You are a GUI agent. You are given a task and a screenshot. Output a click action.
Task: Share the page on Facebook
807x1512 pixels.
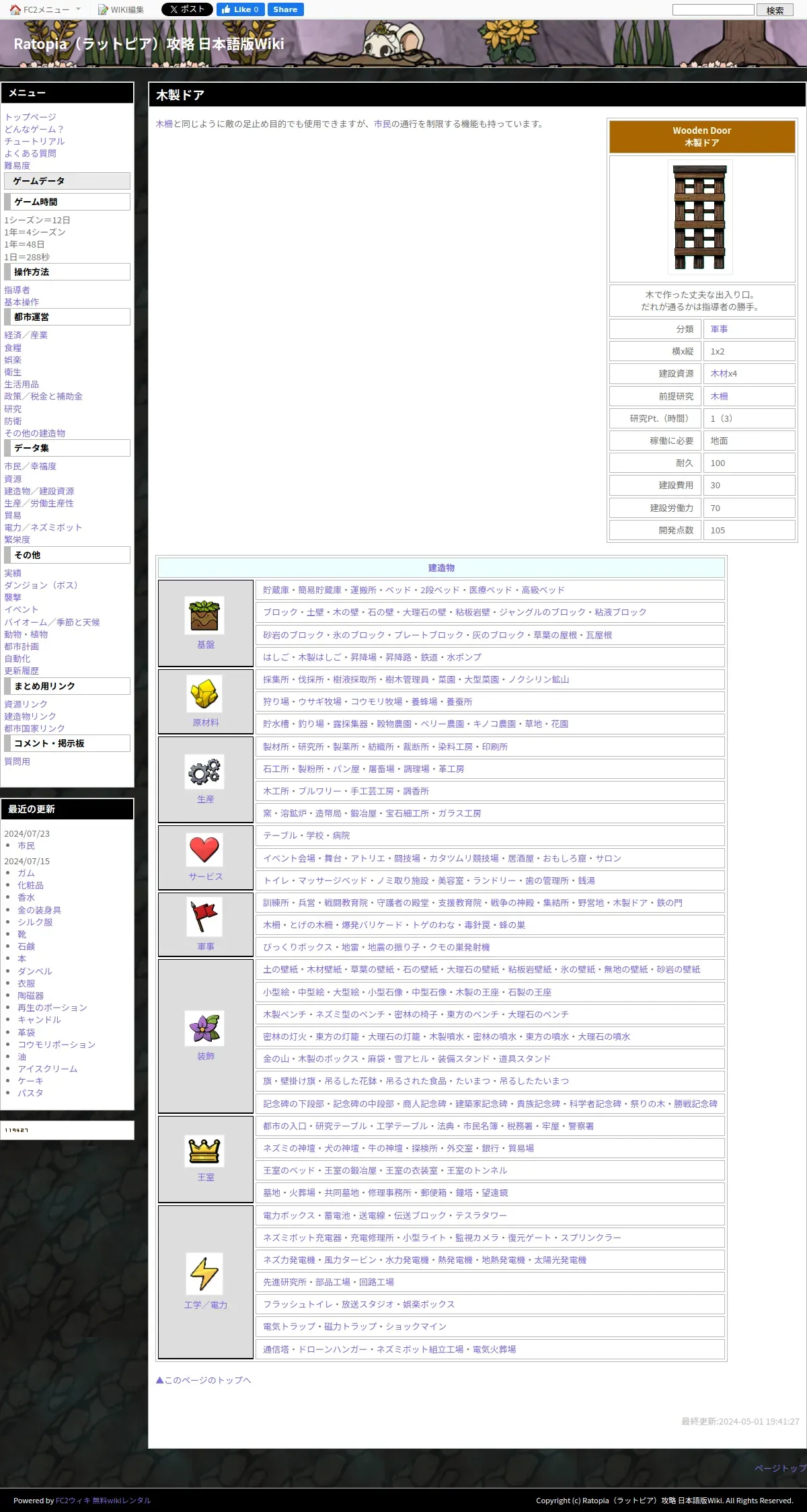(x=285, y=9)
